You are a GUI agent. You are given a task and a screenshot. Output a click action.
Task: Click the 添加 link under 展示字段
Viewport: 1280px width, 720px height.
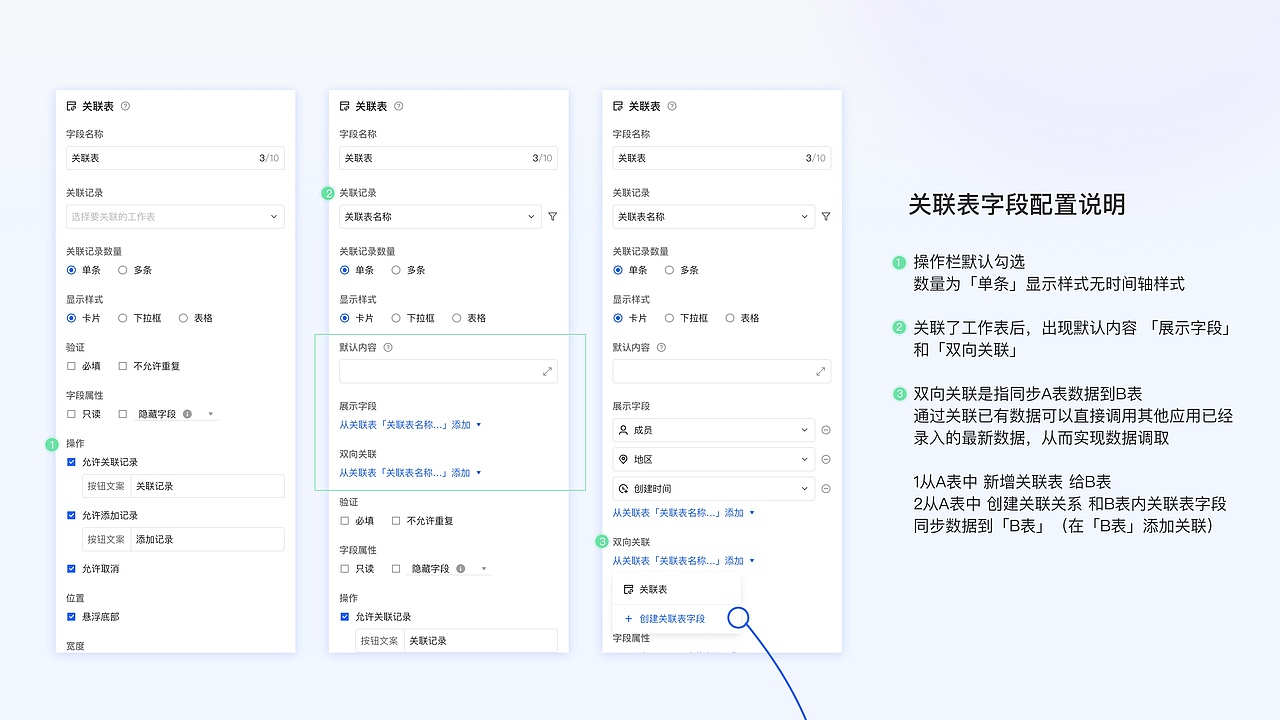(735, 512)
